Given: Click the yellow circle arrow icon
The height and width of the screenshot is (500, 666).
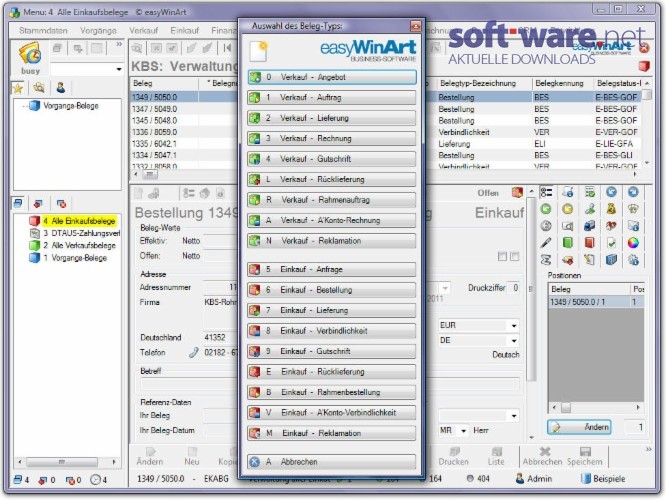Looking at the screenshot, I should point(567,209).
